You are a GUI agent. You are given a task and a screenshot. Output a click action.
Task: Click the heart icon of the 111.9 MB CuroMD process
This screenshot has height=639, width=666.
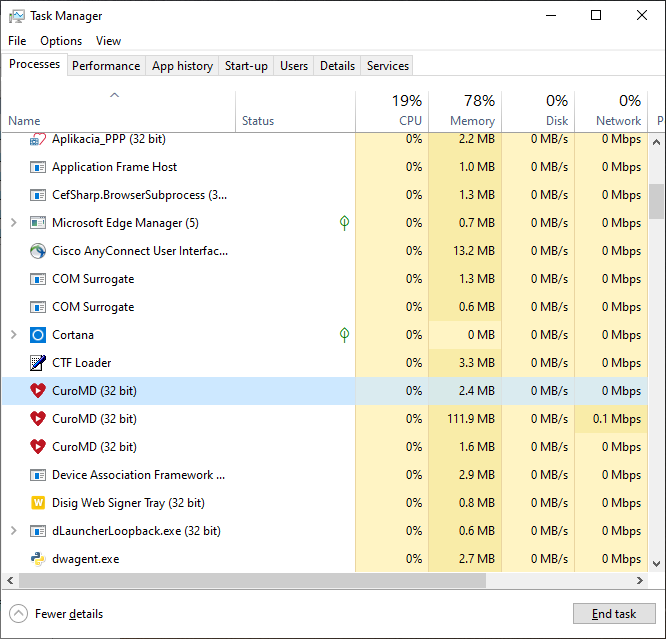38,419
